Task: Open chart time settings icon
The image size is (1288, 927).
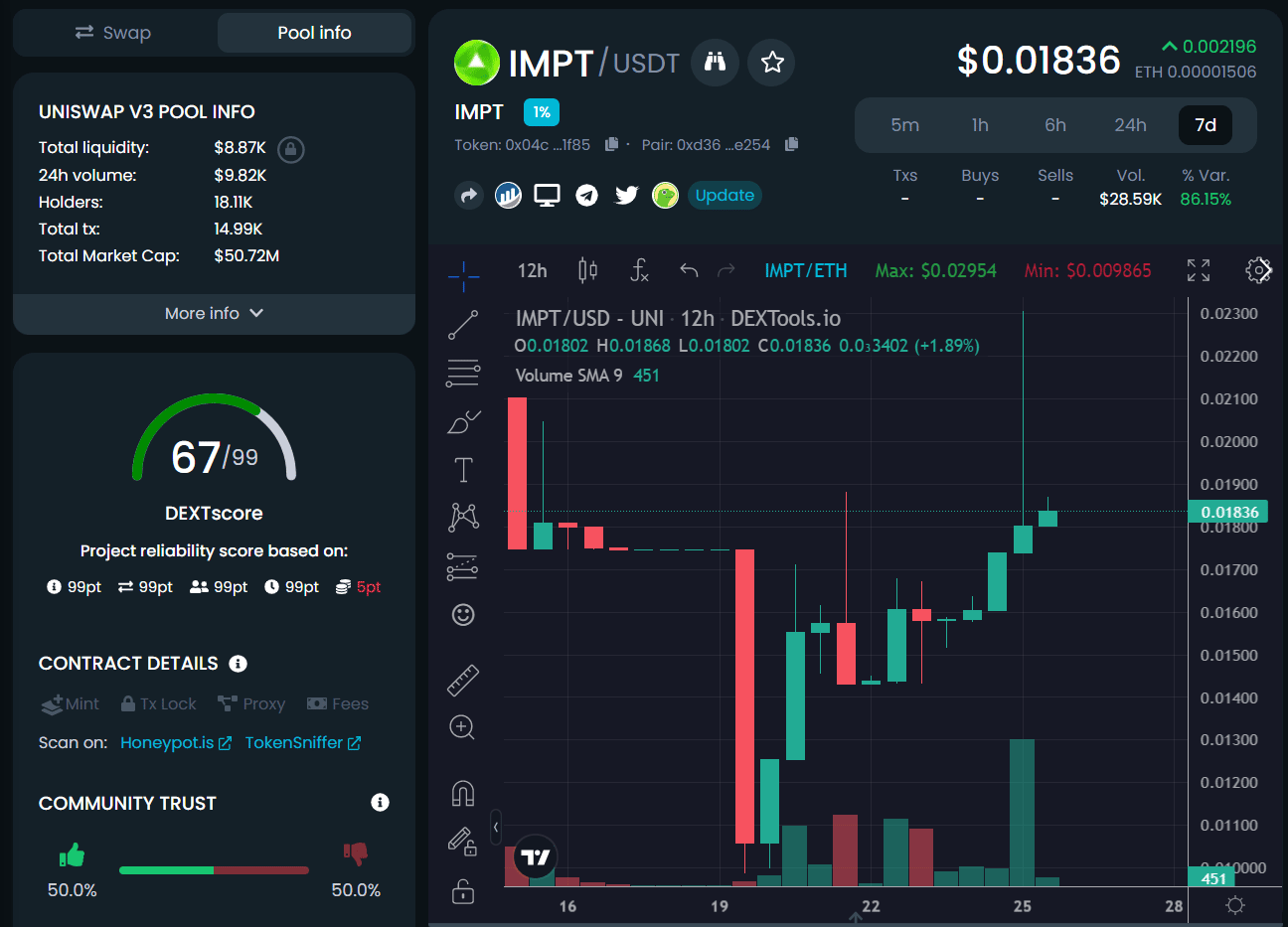Action: [1235, 905]
